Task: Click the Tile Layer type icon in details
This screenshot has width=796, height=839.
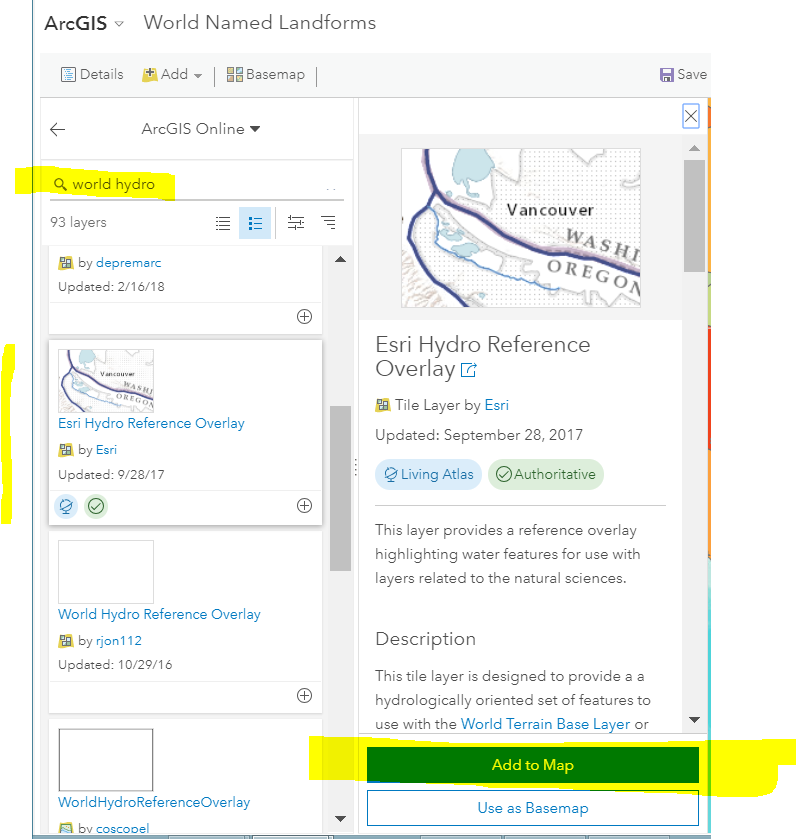Action: (383, 406)
